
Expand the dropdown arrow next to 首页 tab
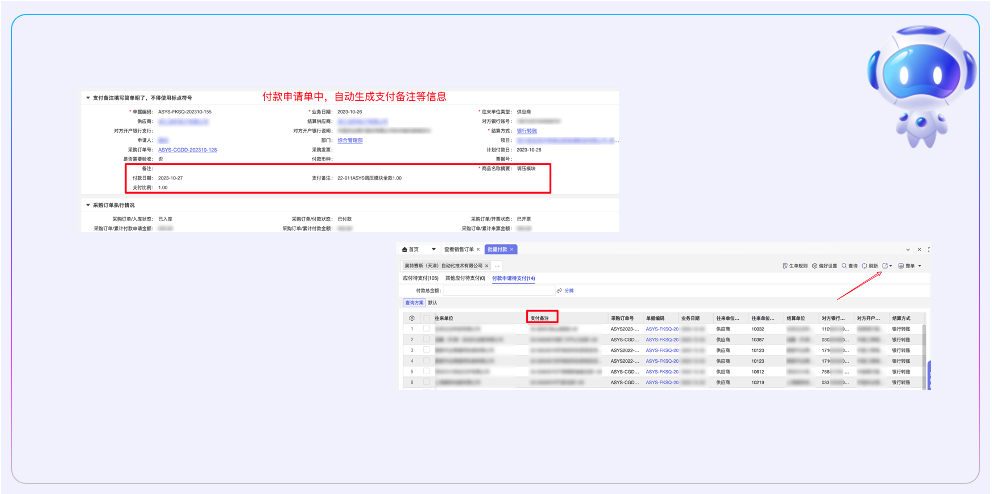tap(434, 249)
